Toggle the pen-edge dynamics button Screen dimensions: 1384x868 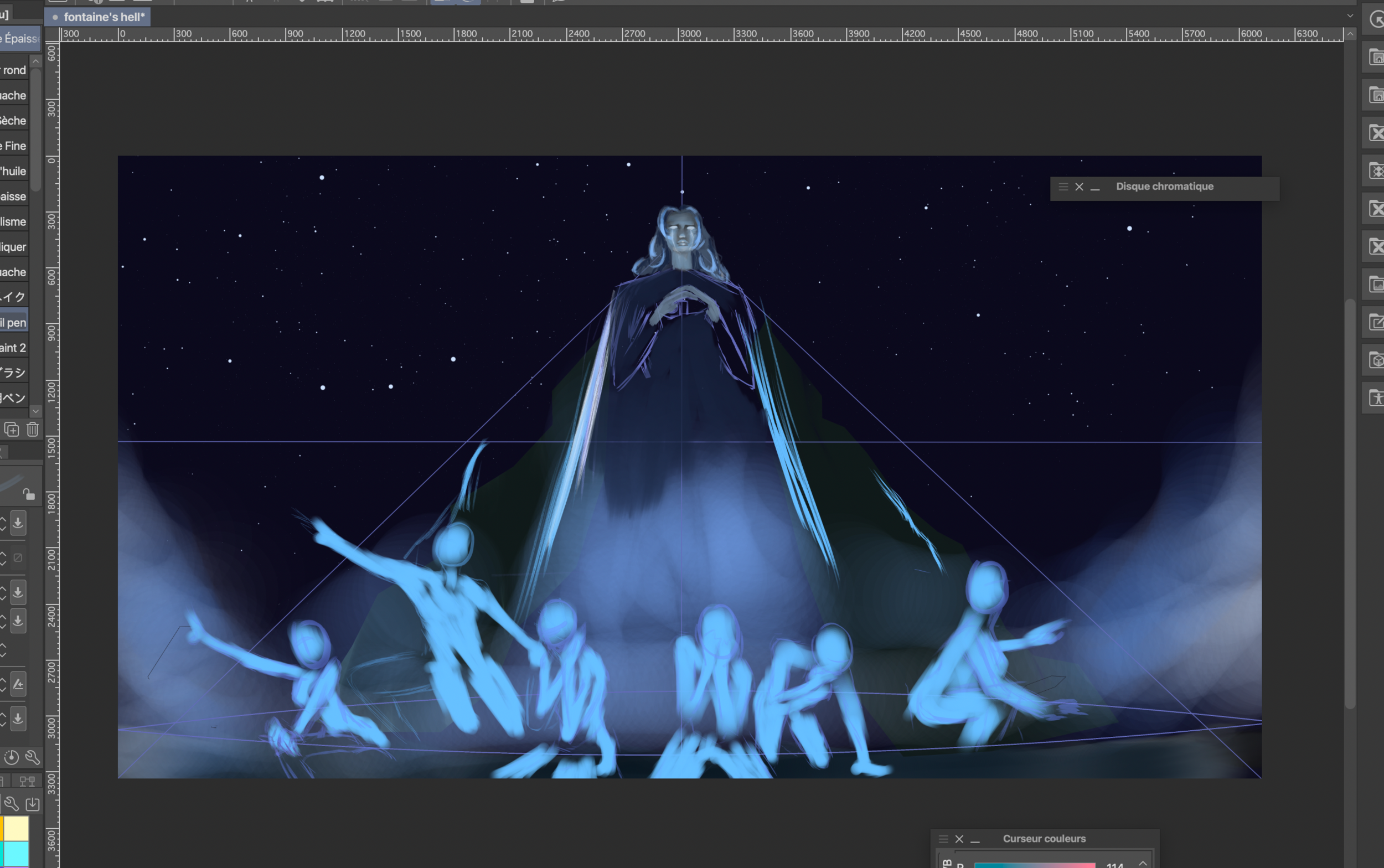tap(18, 684)
